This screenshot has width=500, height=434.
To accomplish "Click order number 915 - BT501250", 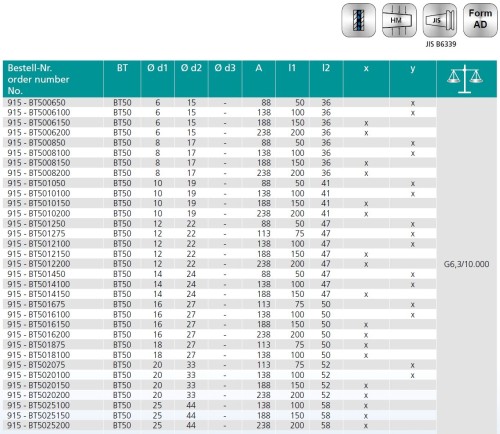I will click(x=36, y=224).
